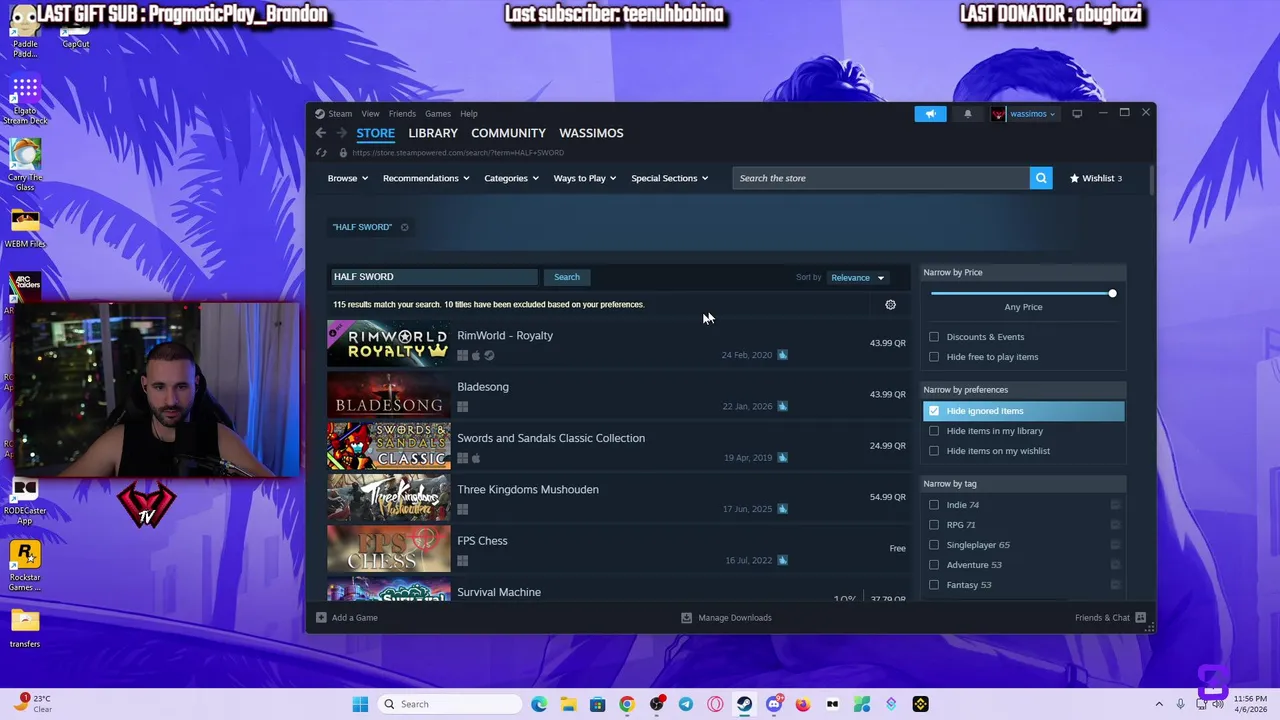Filter by Indie tag checkbox

click(934, 505)
